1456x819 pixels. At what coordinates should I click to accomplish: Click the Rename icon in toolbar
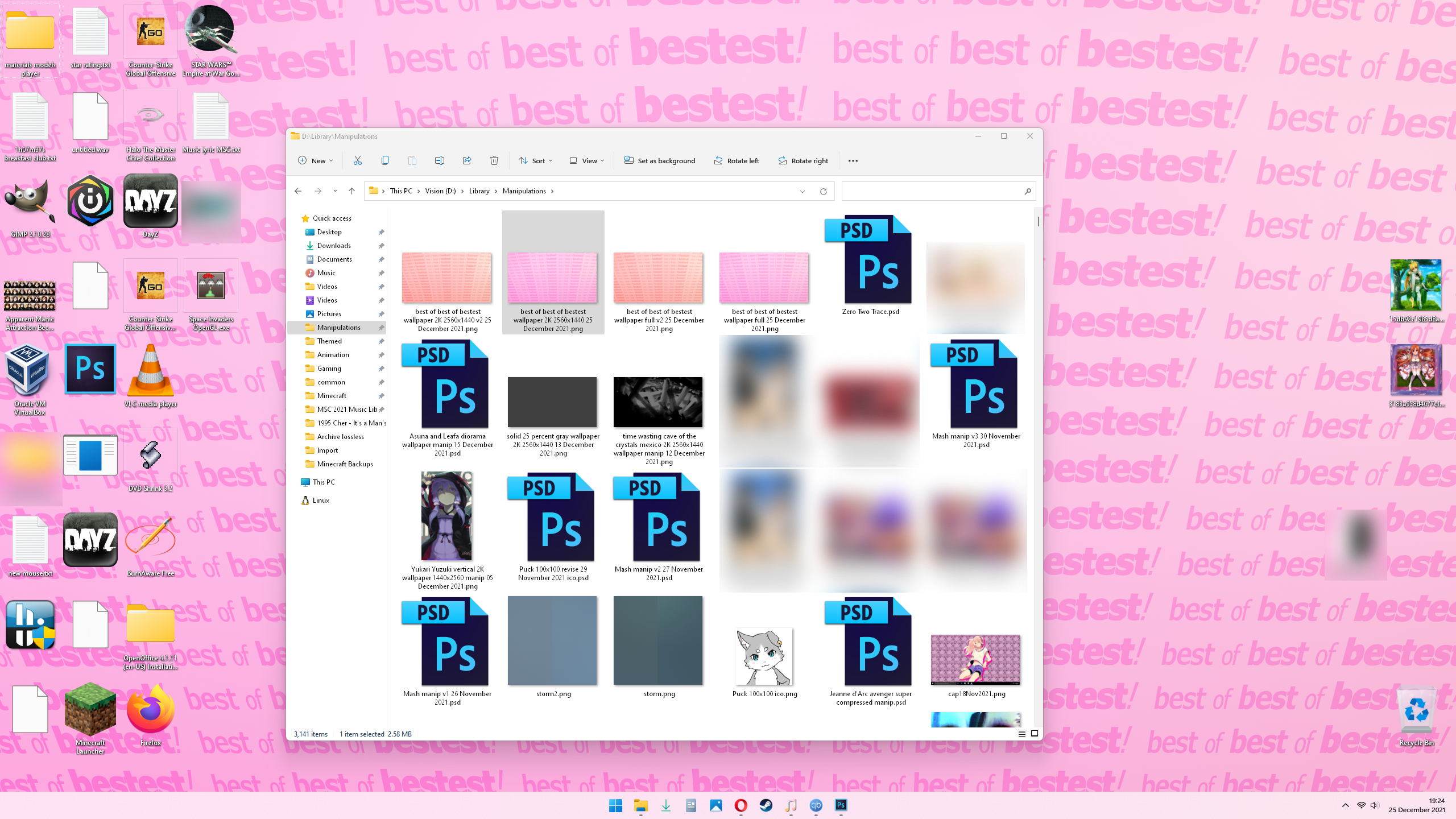coord(439,160)
